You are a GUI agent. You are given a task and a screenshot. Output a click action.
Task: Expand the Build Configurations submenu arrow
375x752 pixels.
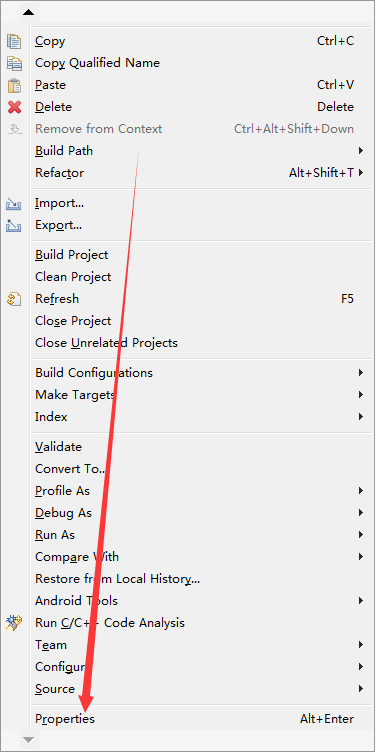(x=361, y=373)
